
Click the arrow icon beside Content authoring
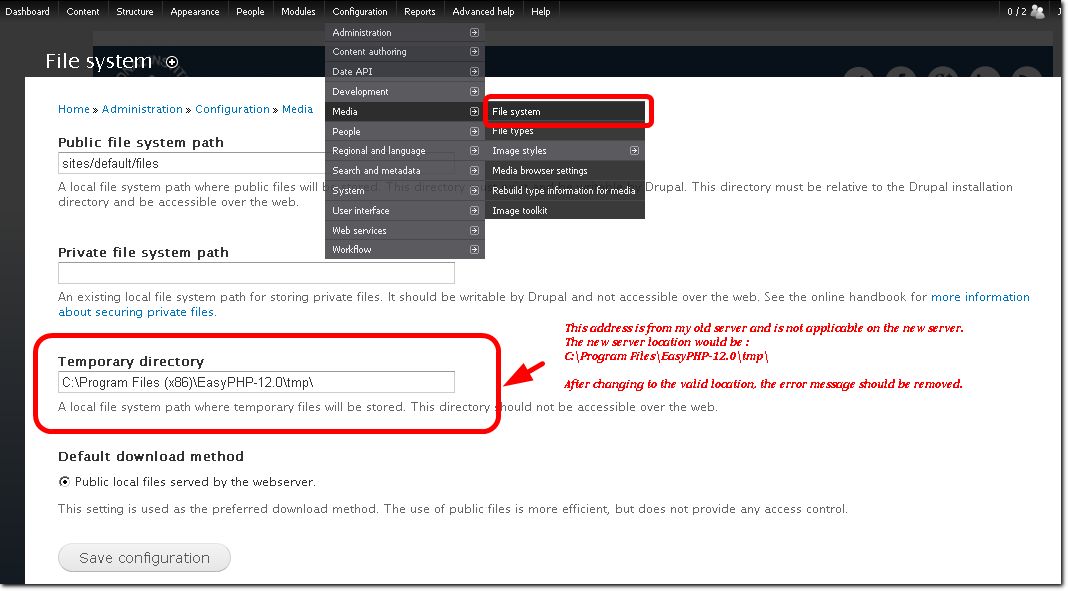pyautogui.click(x=474, y=52)
